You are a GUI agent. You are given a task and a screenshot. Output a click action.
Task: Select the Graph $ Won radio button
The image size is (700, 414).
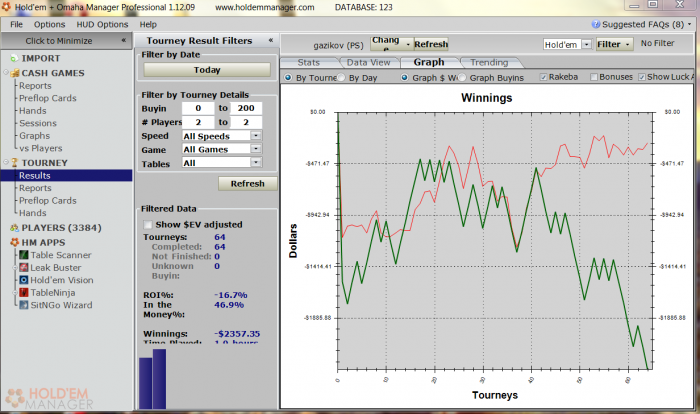pyautogui.click(x=404, y=77)
